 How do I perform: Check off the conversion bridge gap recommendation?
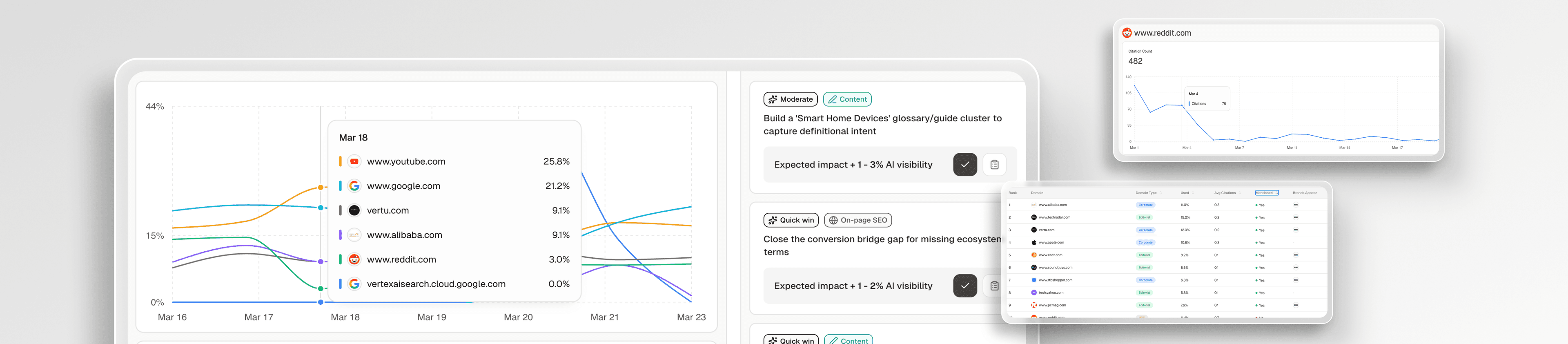(965, 286)
